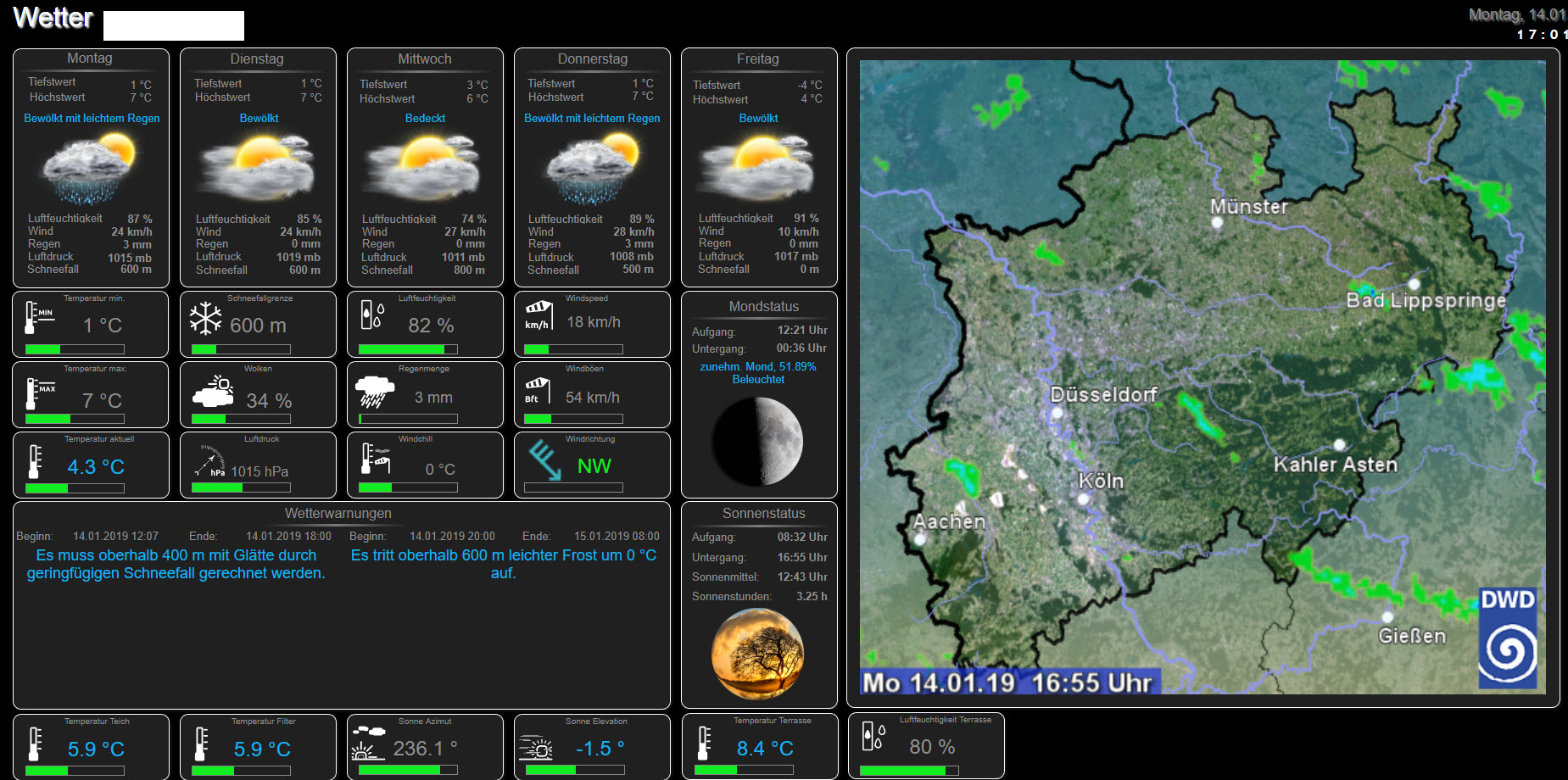Click the Sonnenstatus panel title

tap(764, 514)
